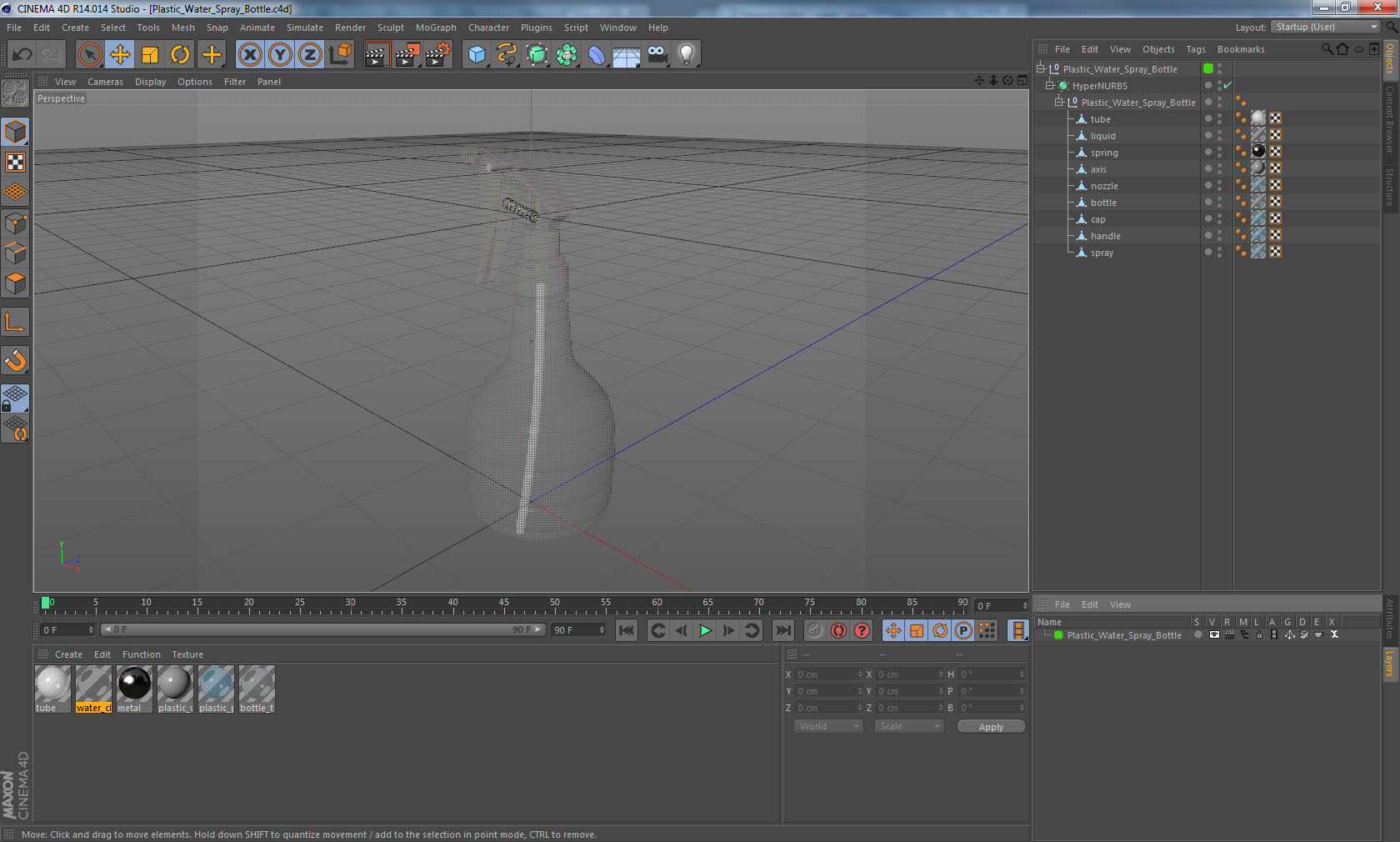Open floor/environment objects icon
The height and width of the screenshot is (842, 1400).
click(x=627, y=55)
